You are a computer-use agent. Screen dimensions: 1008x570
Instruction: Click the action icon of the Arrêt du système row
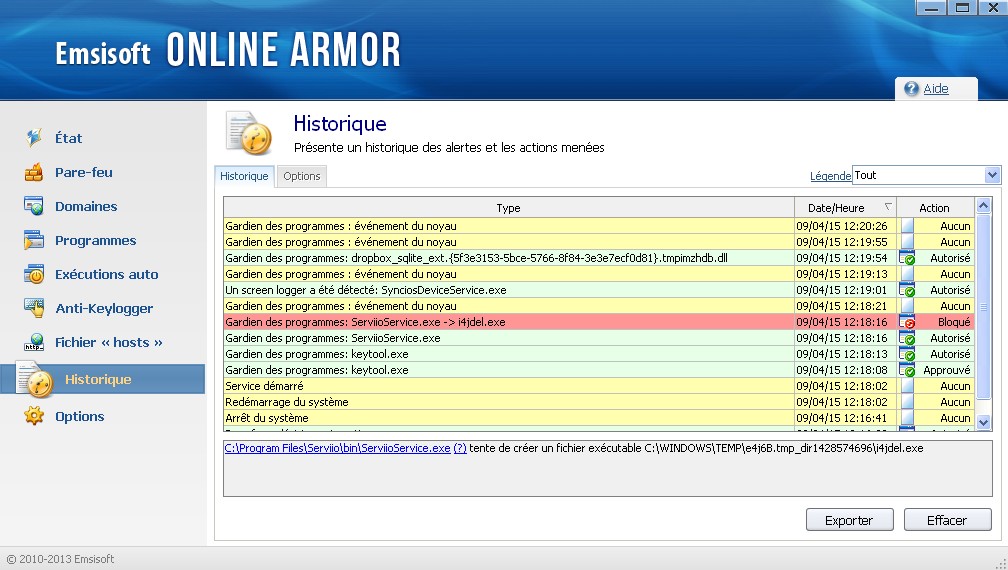(907, 418)
